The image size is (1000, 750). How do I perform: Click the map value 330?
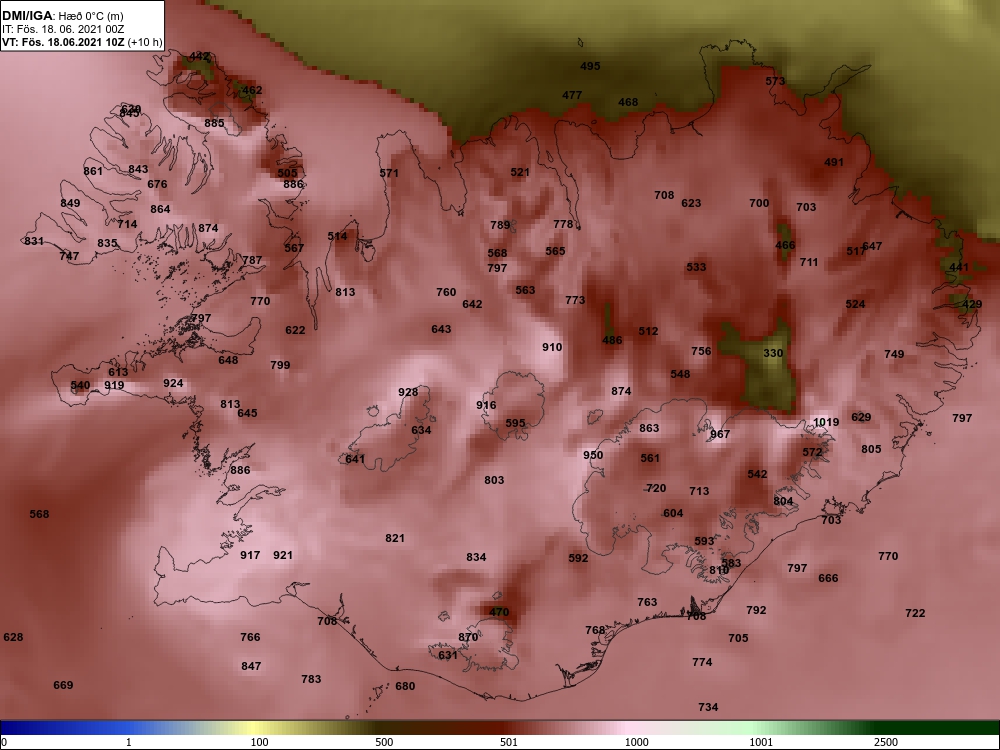[773, 353]
